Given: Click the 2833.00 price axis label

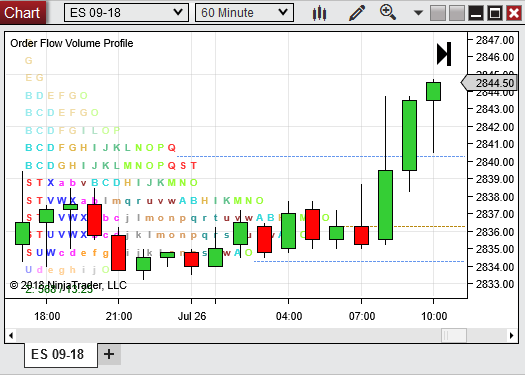Looking at the screenshot, I should pos(495,284).
